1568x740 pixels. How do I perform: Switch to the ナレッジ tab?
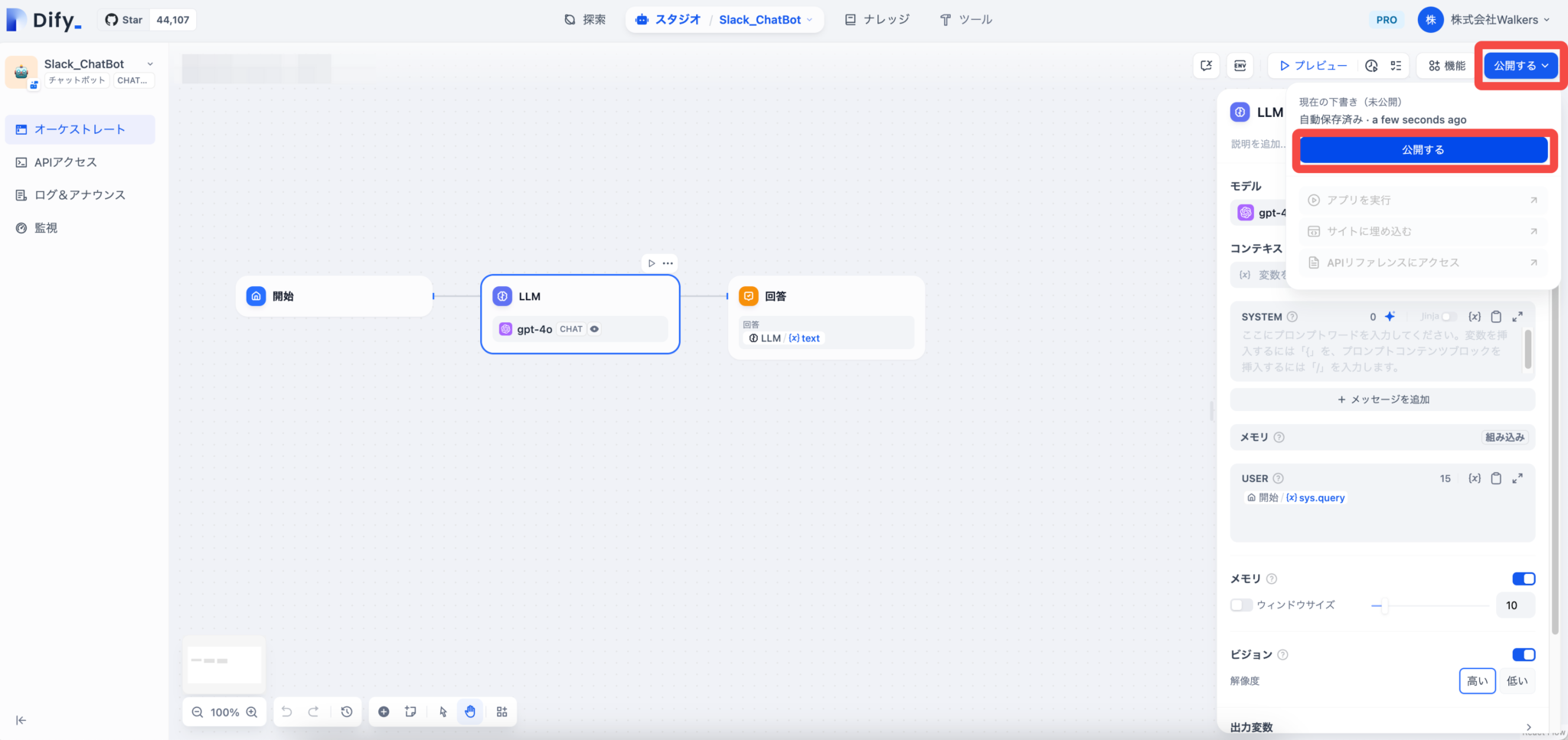877,19
